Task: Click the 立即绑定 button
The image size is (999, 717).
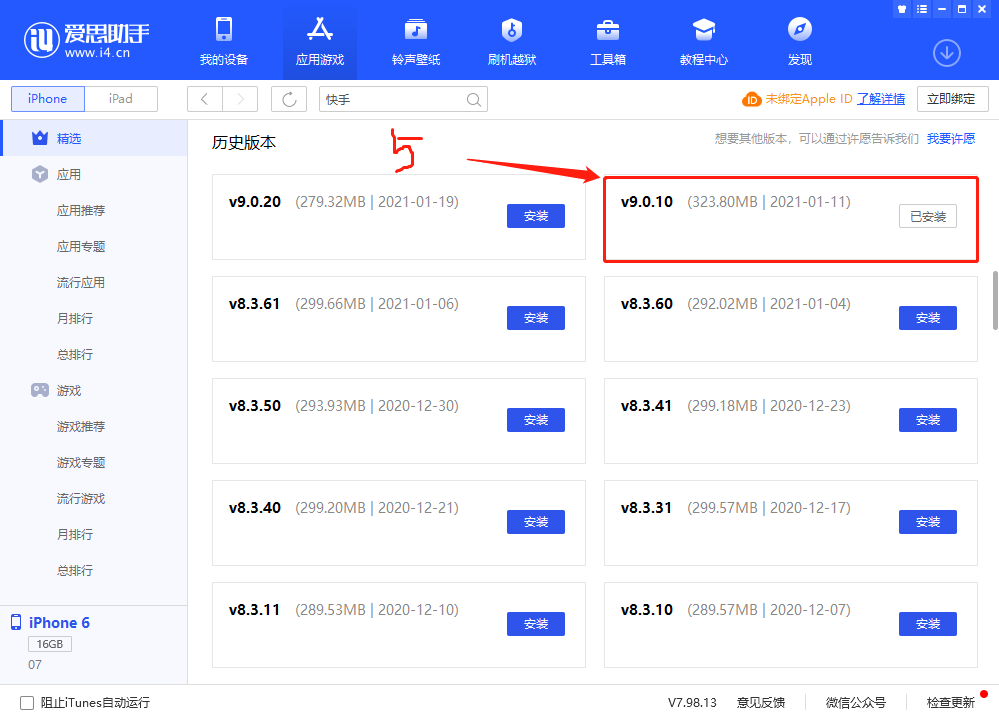Action: tap(952, 99)
